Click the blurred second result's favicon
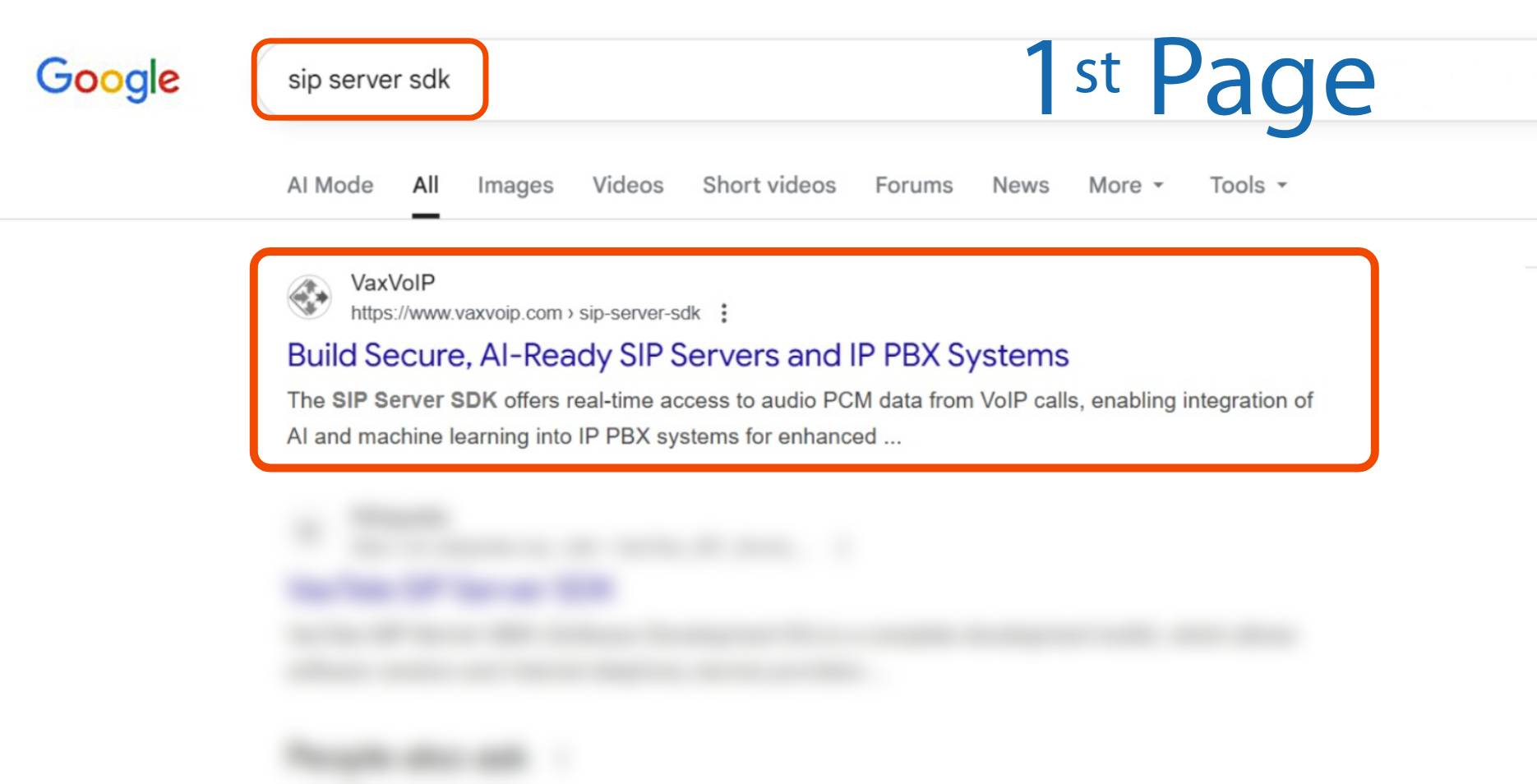The width and height of the screenshot is (1537, 784). (308, 532)
